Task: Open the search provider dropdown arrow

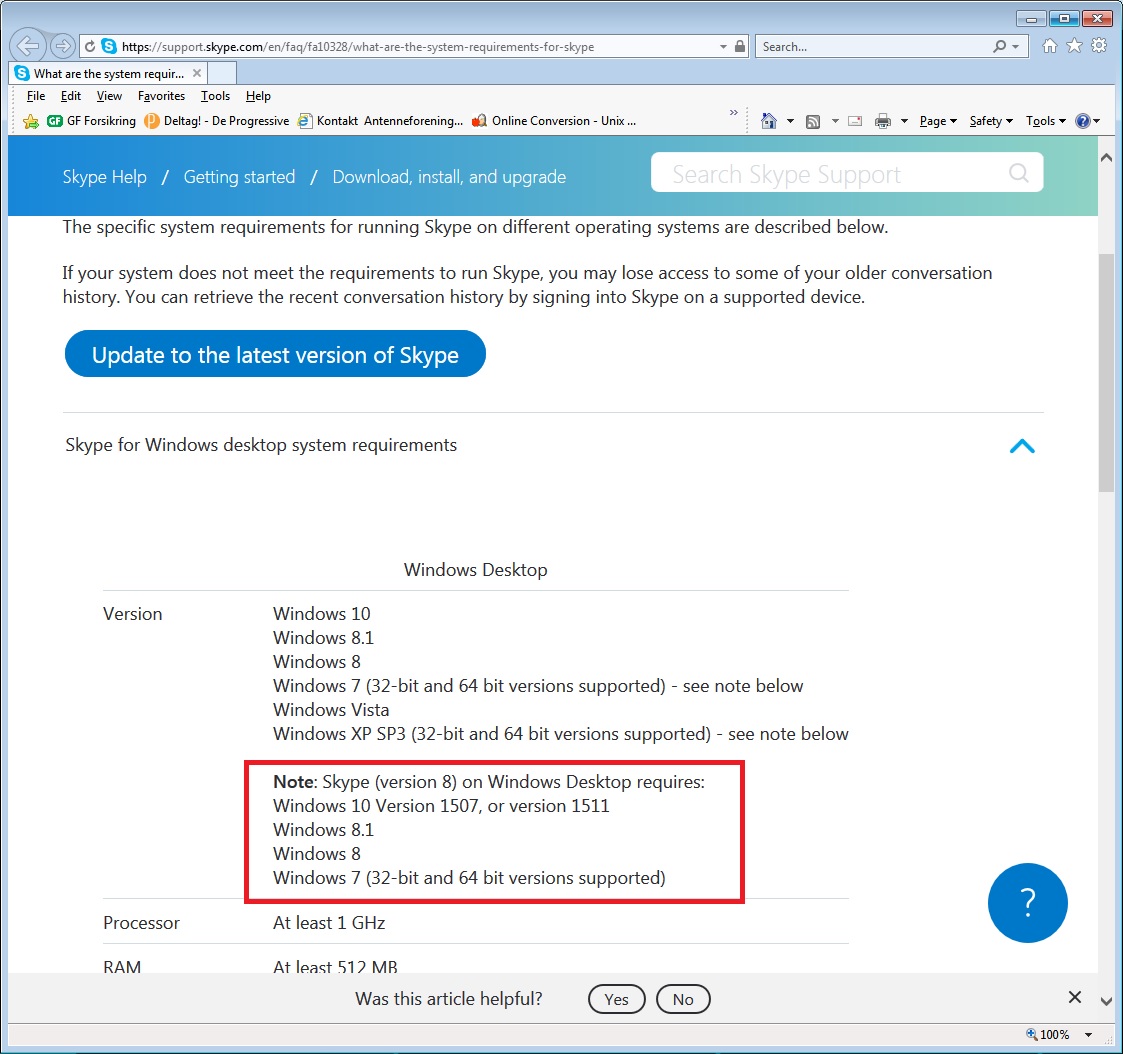Action: [x=1016, y=47]
